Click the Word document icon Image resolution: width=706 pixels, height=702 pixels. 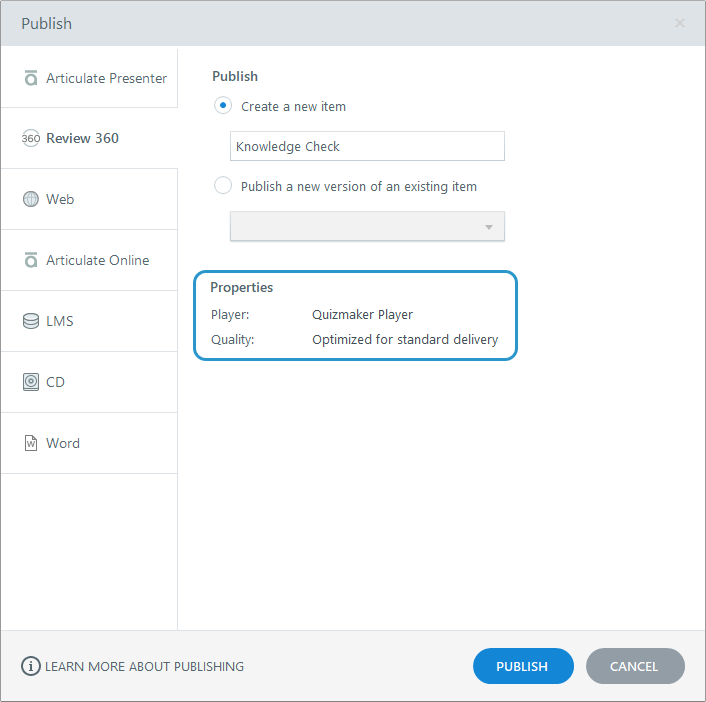pyautogui.click(x=31, y=443)
